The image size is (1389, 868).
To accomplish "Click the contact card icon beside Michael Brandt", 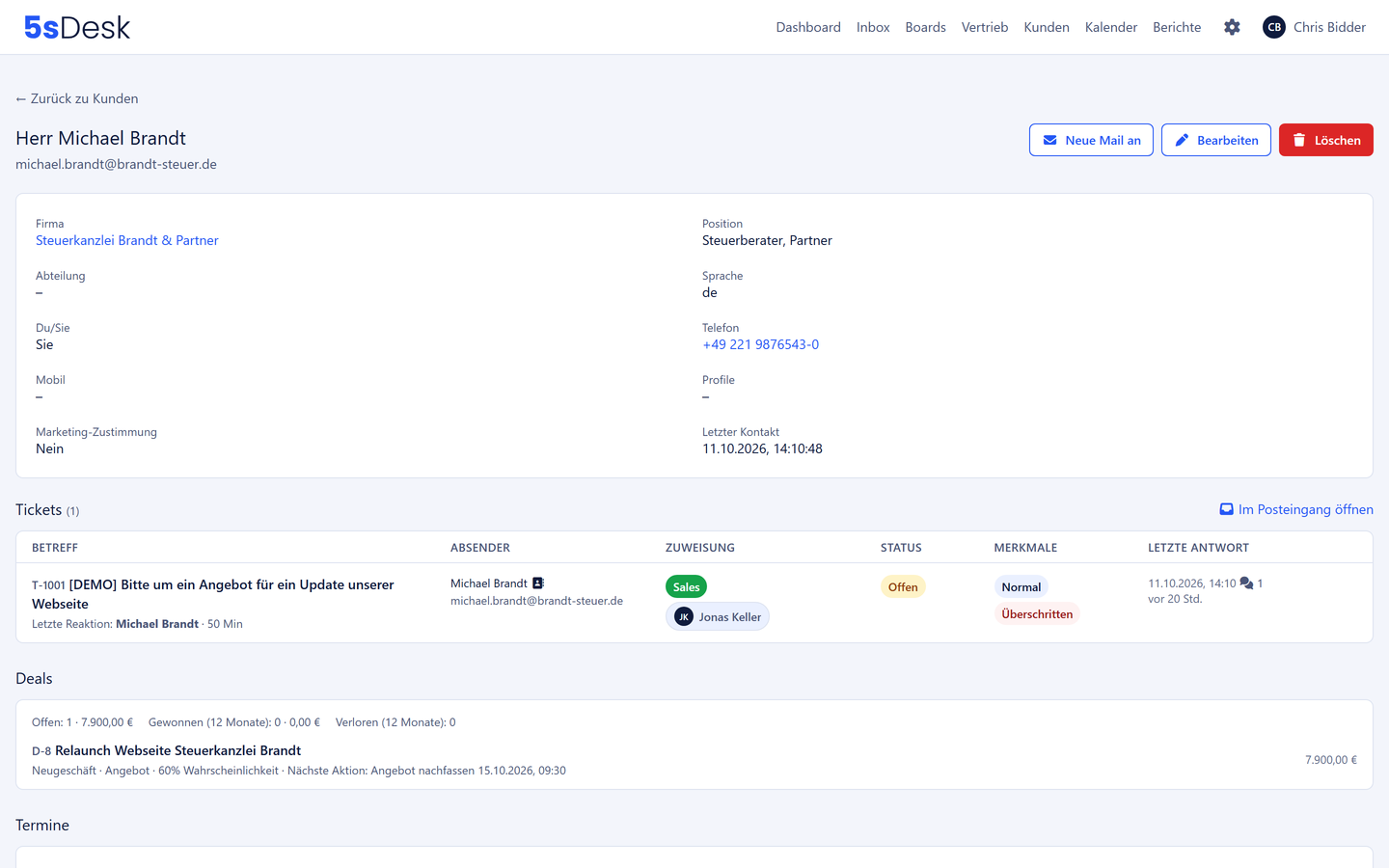I will [538, 583].
